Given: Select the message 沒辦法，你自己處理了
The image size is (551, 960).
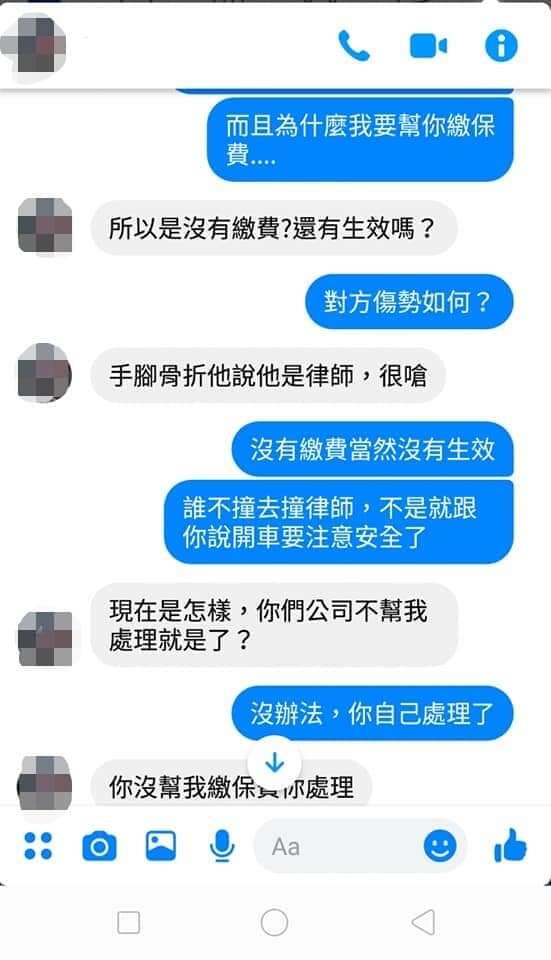Looking at the screenshot, I should tap(372, 713).
